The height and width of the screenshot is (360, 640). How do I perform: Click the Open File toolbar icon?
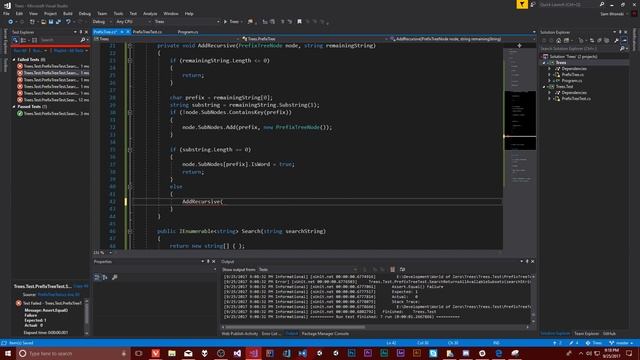(x=43, y=22)
